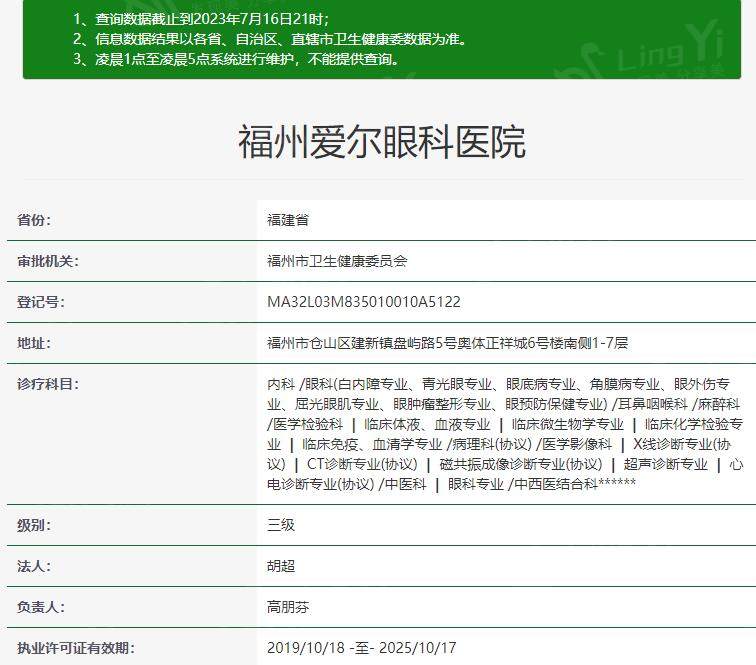Click the address text starting 福州市仓山区
The image size is (756, 665).
pos(447,343)
